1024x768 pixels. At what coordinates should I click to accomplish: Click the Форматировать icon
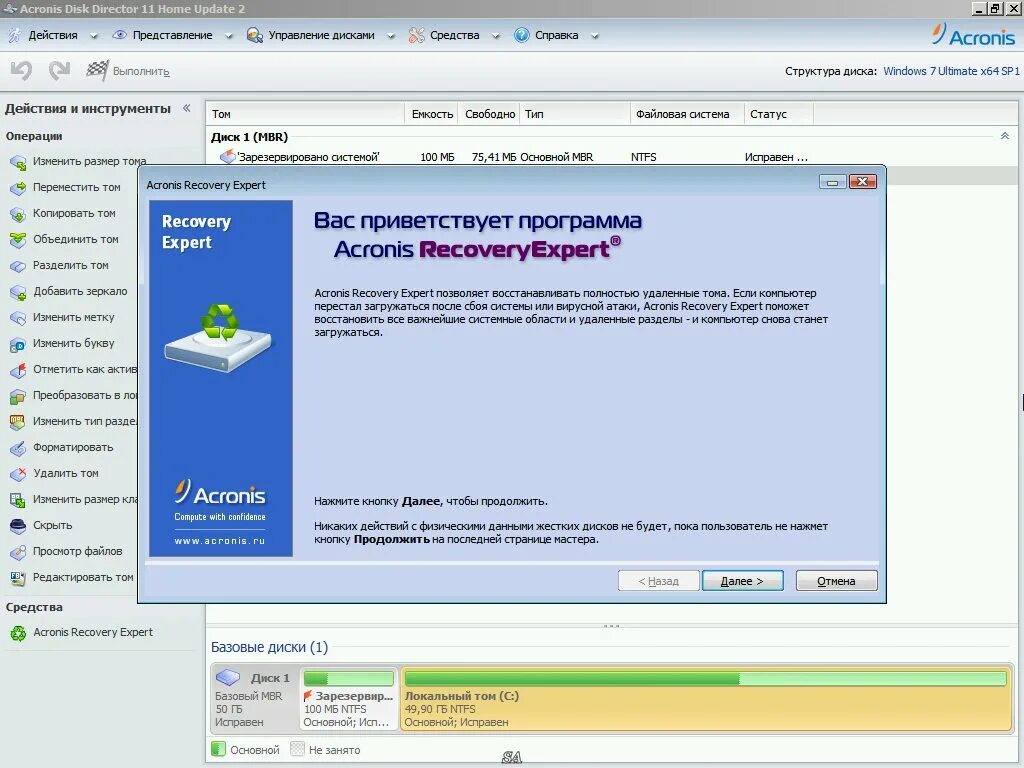point(18,448)
